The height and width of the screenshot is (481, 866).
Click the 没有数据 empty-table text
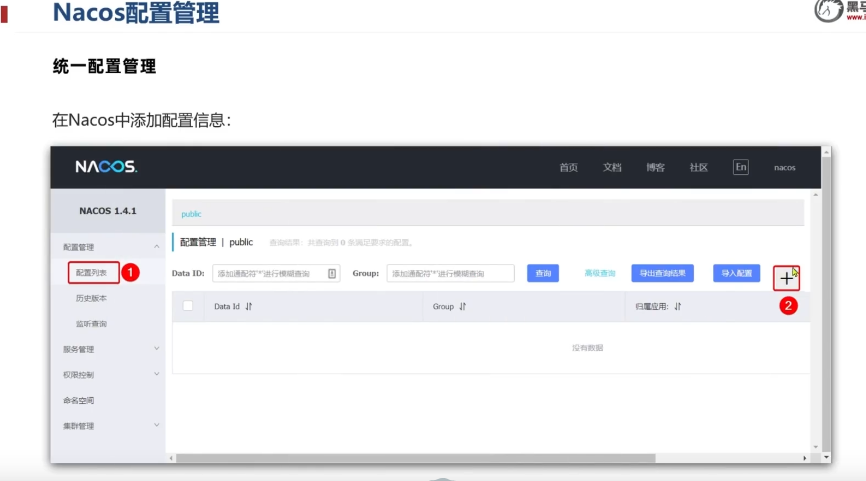point(588,348)
